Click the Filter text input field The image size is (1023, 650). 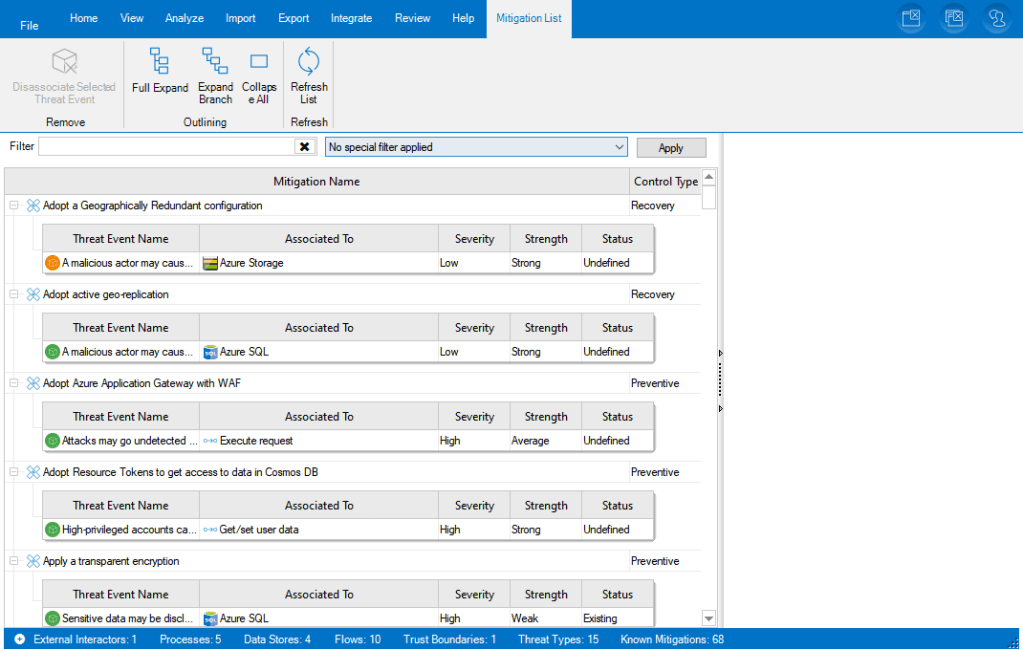pos(165,147)
